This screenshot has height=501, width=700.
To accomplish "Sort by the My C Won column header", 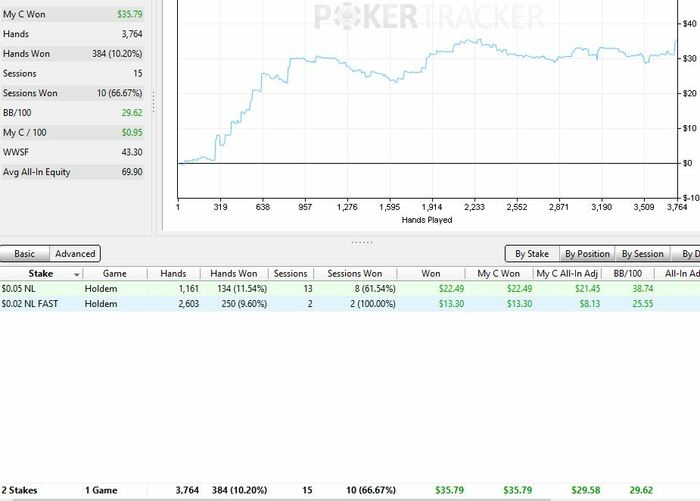I will tap(499, 274).
